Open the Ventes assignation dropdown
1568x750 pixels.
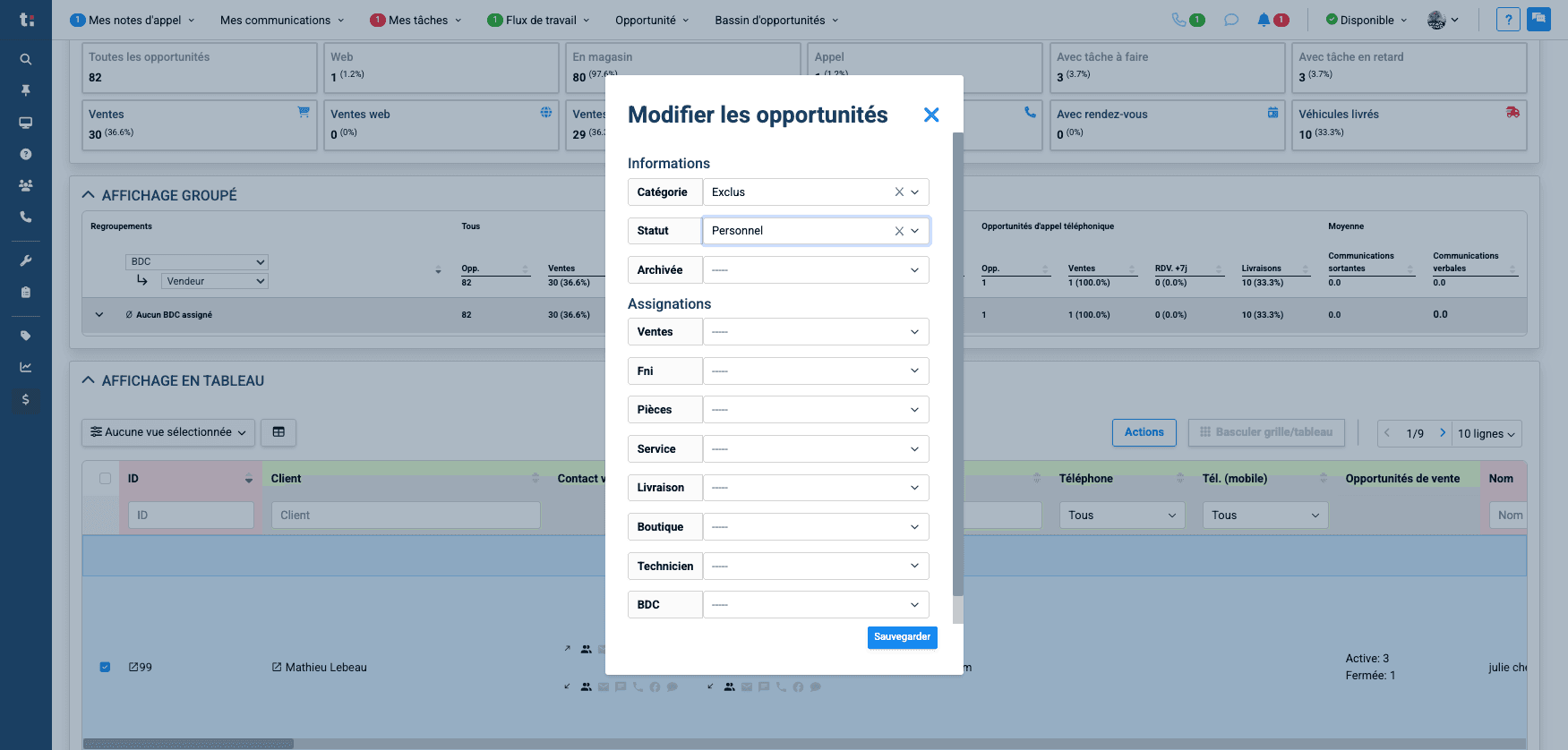pos(816,332)
